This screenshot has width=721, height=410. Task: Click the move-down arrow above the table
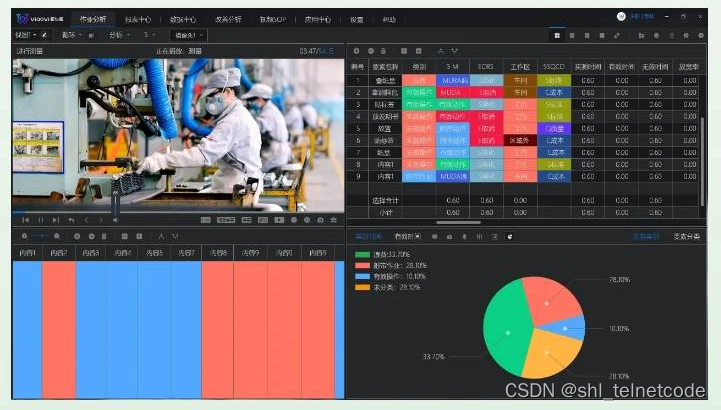coord(455,51)
